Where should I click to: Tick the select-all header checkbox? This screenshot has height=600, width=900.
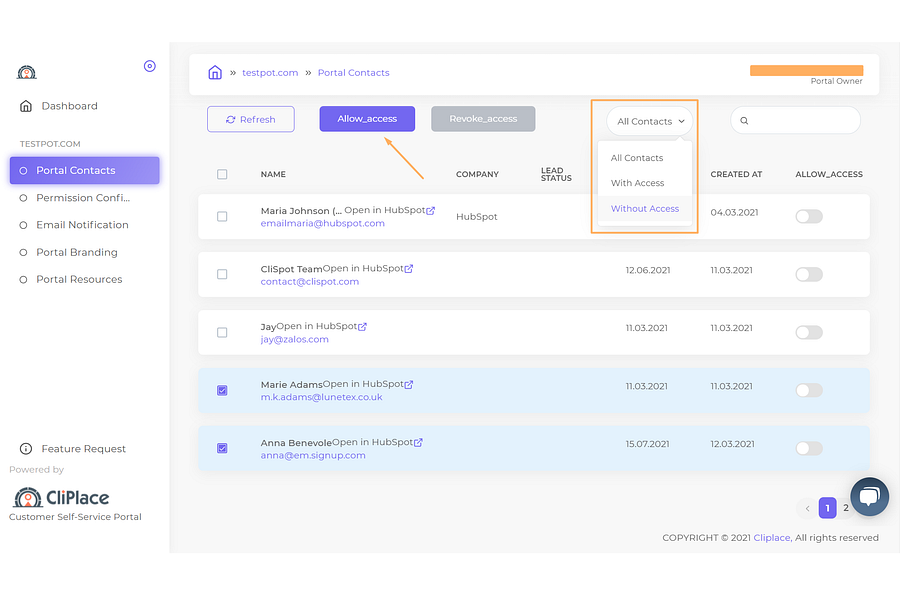coord(222,174)
